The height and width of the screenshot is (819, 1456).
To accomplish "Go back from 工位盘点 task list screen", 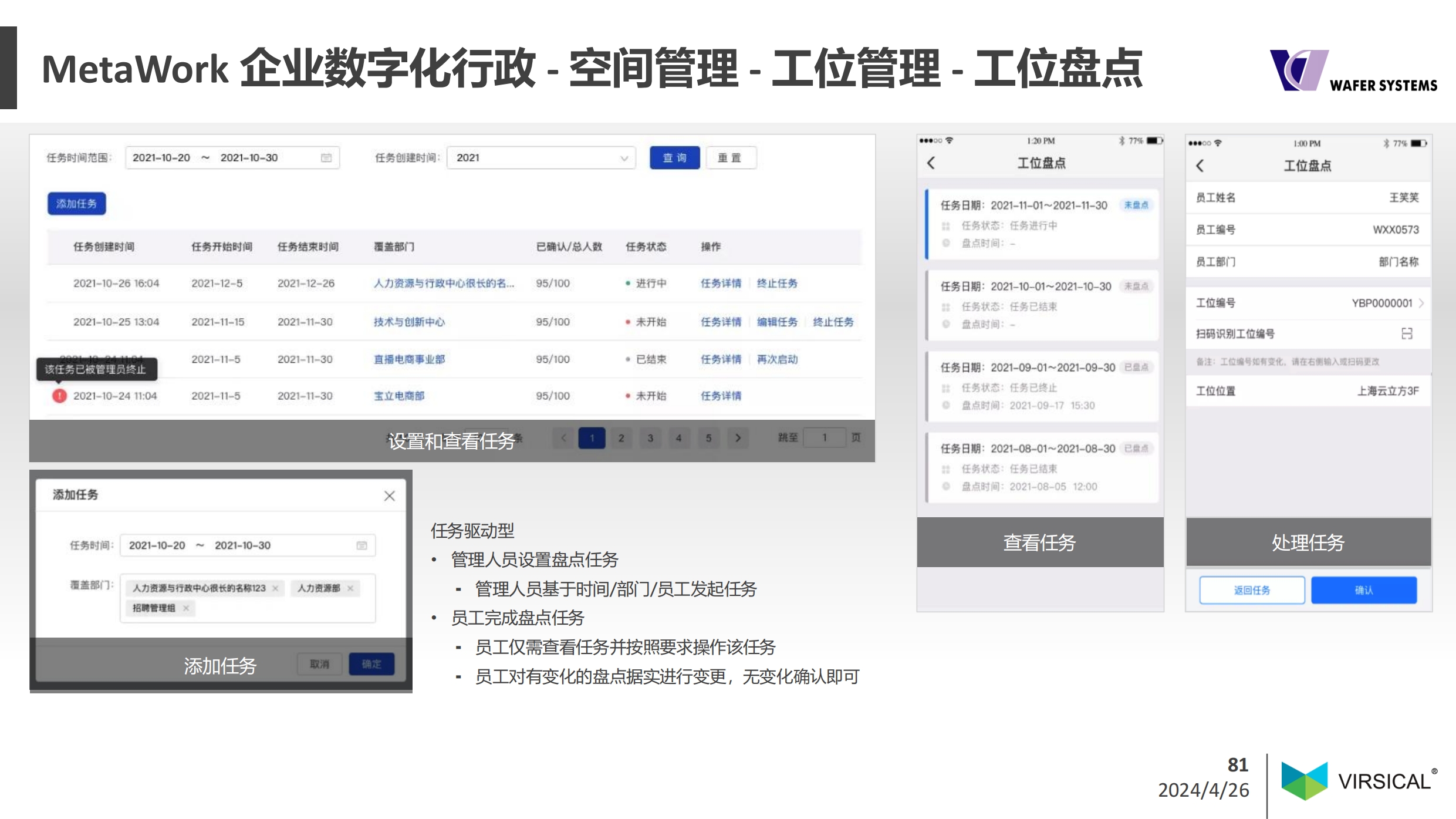I will 931,163.
